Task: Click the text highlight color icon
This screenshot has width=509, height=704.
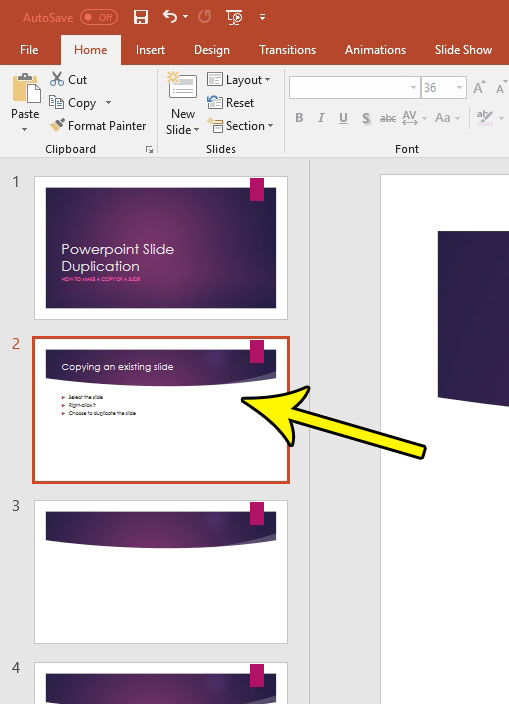Action: click(x=485, y=117)
